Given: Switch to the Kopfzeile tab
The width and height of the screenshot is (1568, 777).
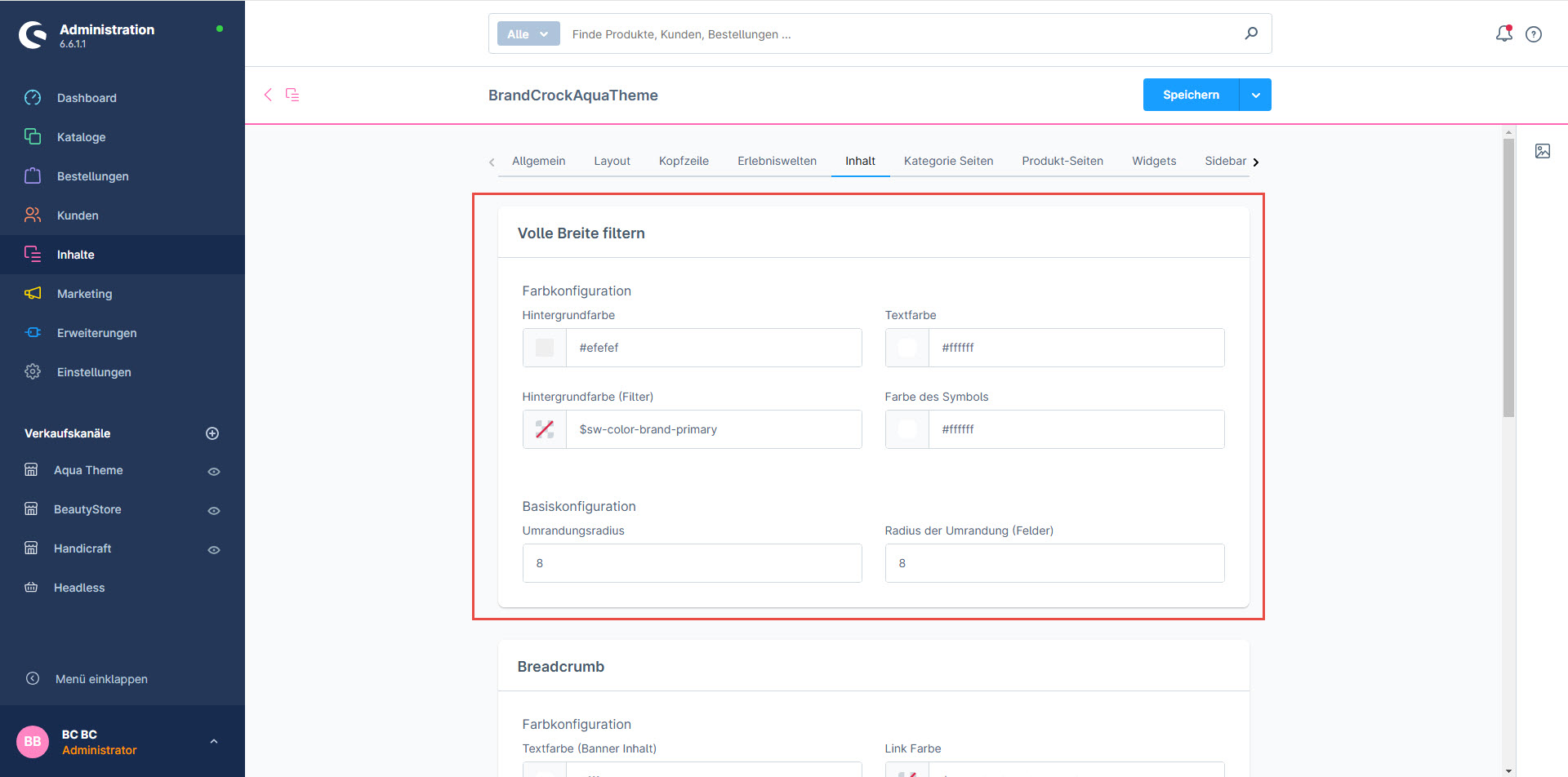Looking at the screenshot, I should click(684, 161).
